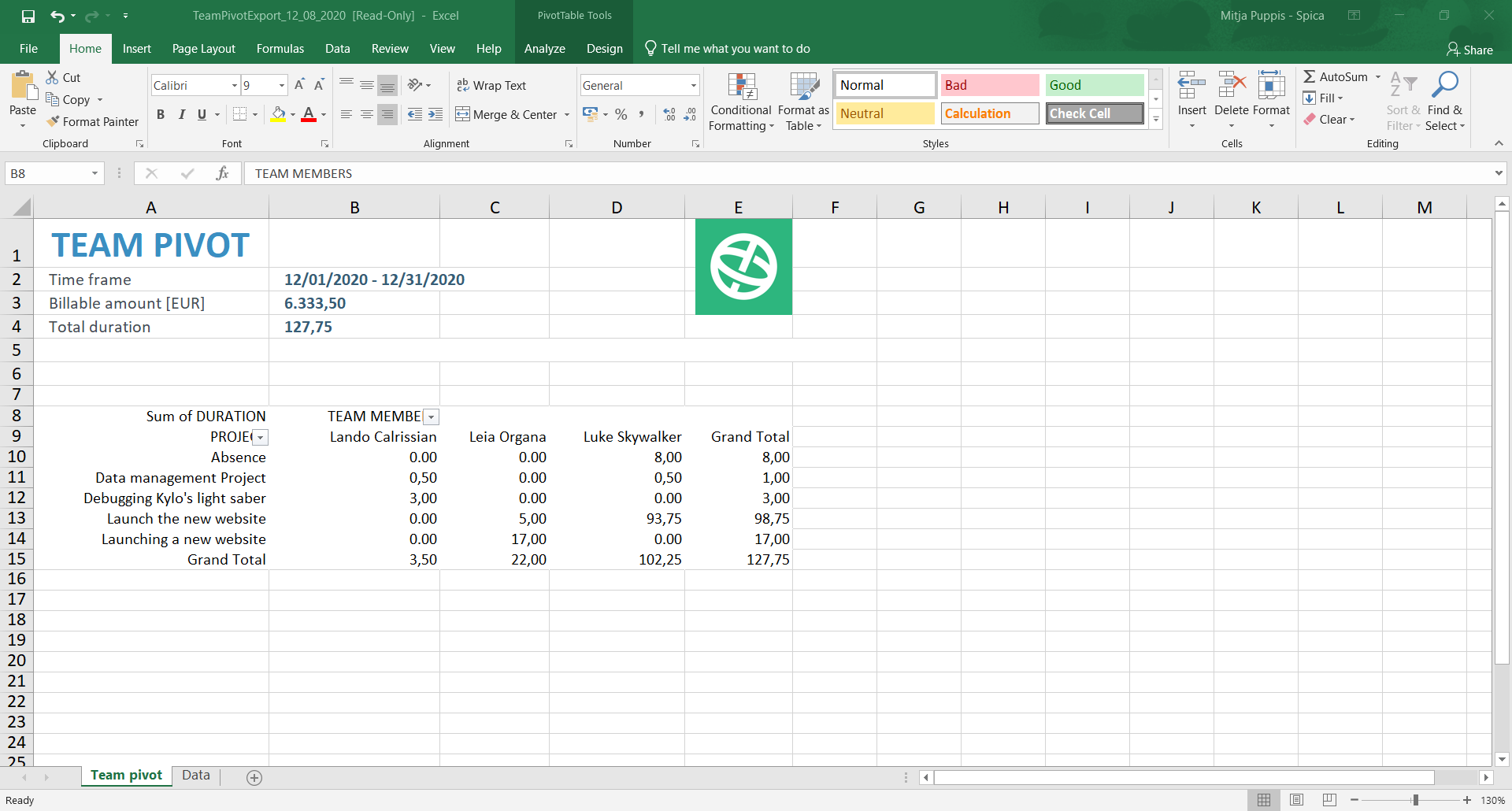Image resolution: width=1512 pixels, height=811 pixels.
Task: Click the Paste clipboard icon
Action: coord(23,87)
